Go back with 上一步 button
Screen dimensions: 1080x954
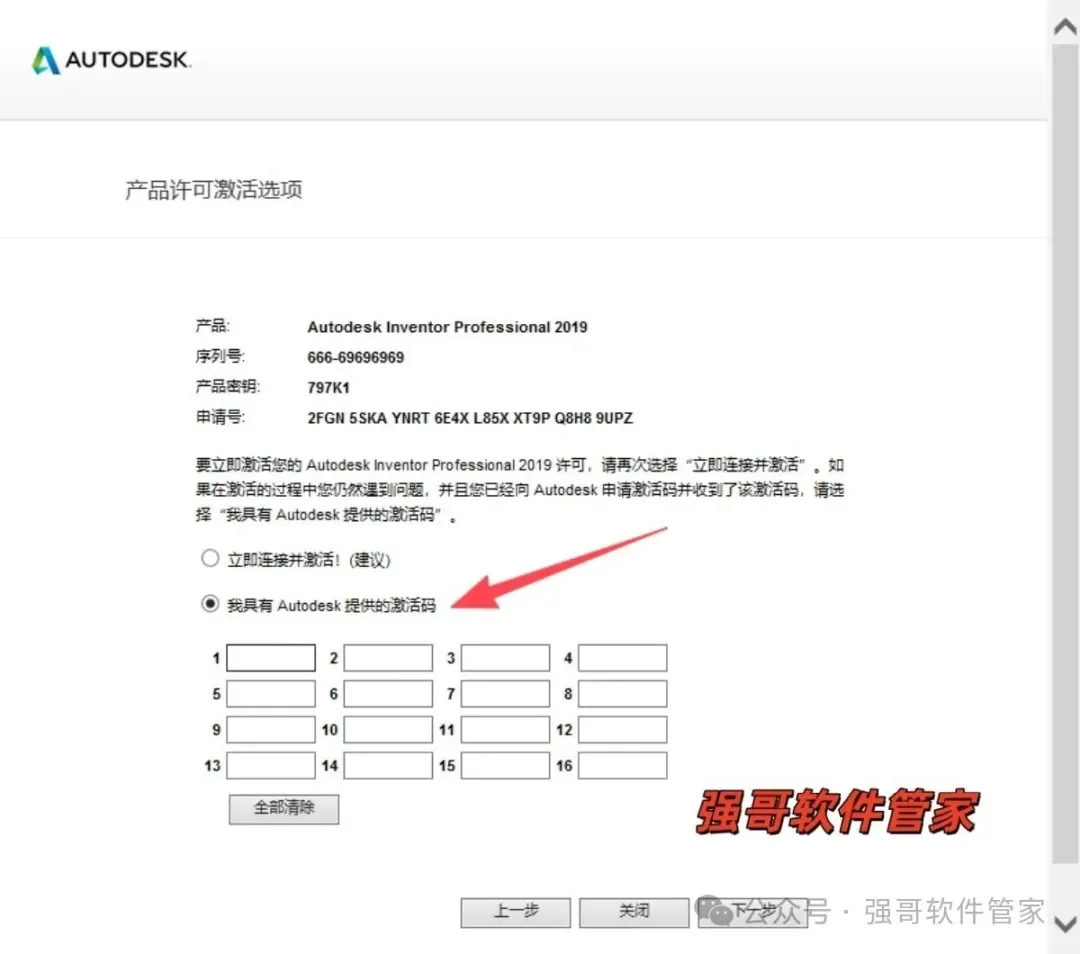click(516, 912)
